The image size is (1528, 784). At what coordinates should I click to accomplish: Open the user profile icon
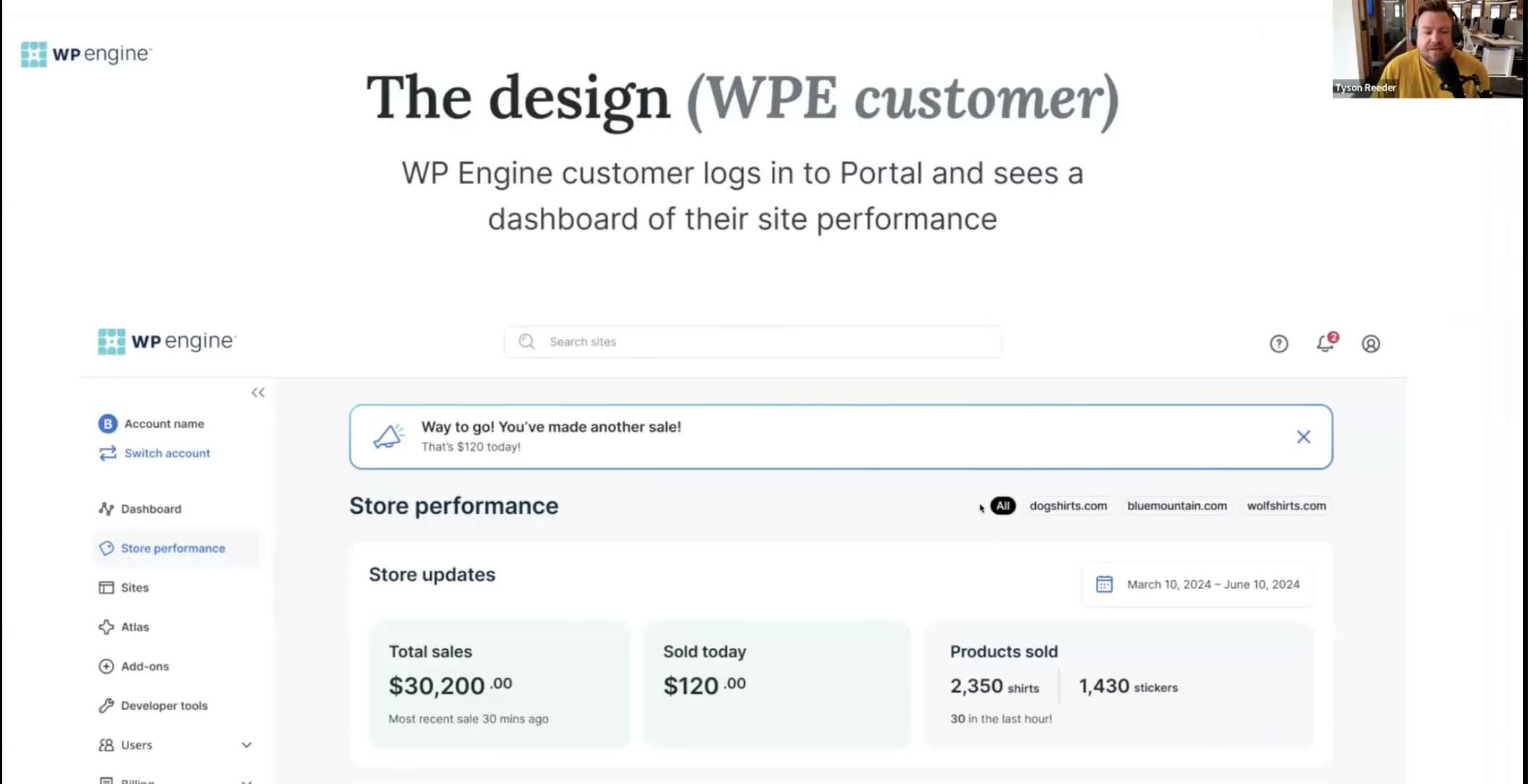1371,343
